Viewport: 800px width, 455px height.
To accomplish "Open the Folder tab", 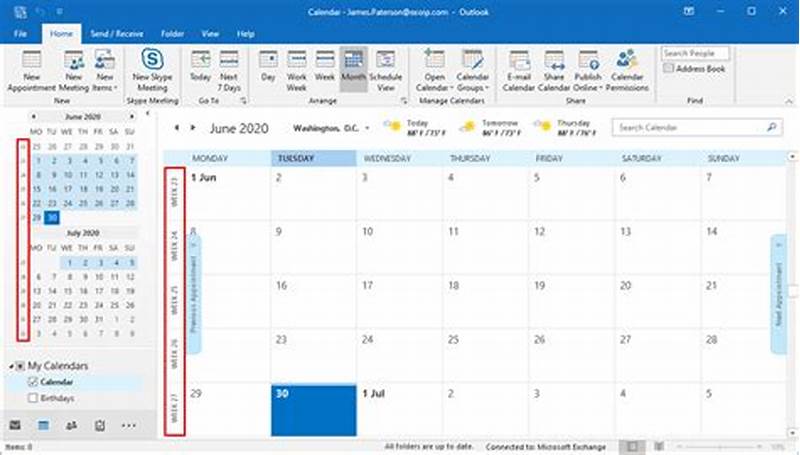I will coord(172,34).
